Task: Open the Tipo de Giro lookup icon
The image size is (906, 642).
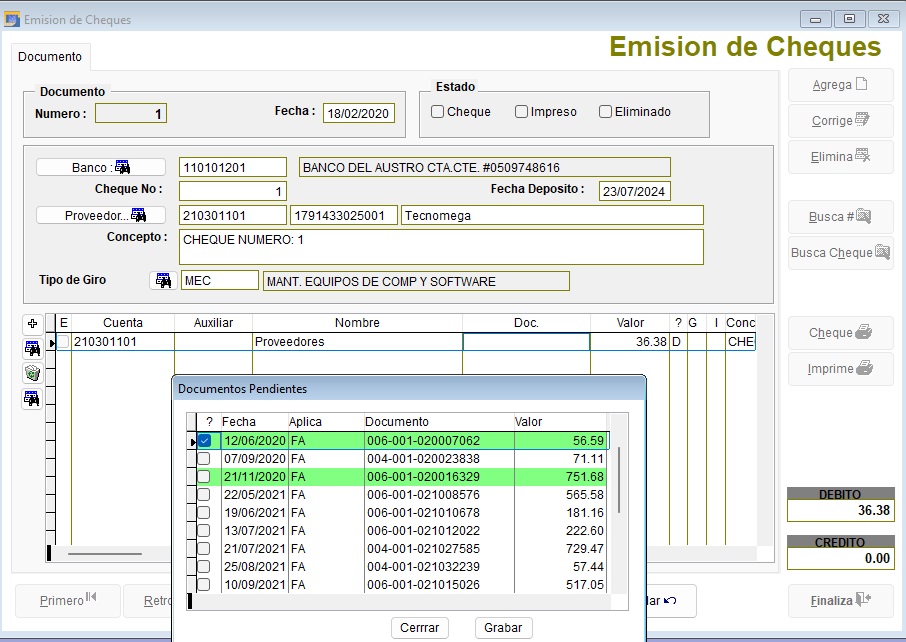Action: click(x=164, y=281)
